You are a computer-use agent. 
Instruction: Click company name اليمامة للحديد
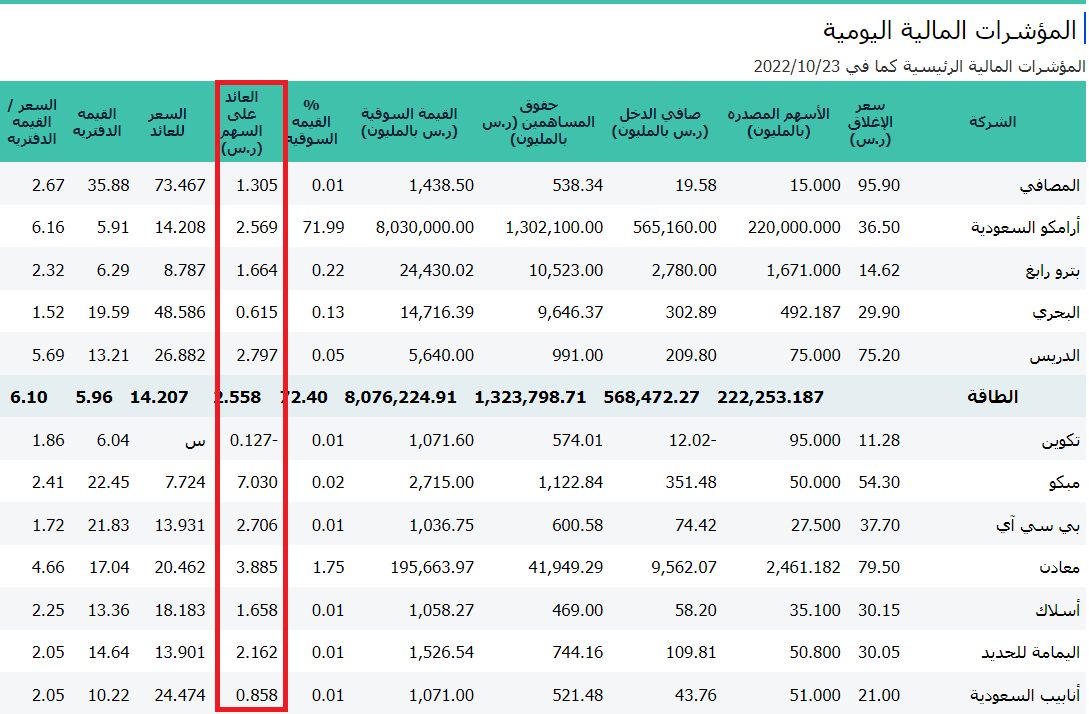(x=1030, y=653)
